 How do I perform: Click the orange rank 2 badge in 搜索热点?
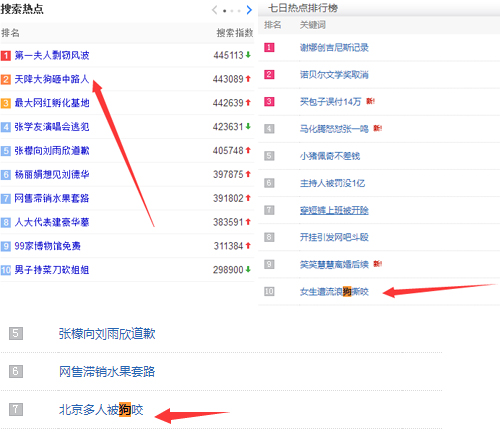(x=6, y=79)
